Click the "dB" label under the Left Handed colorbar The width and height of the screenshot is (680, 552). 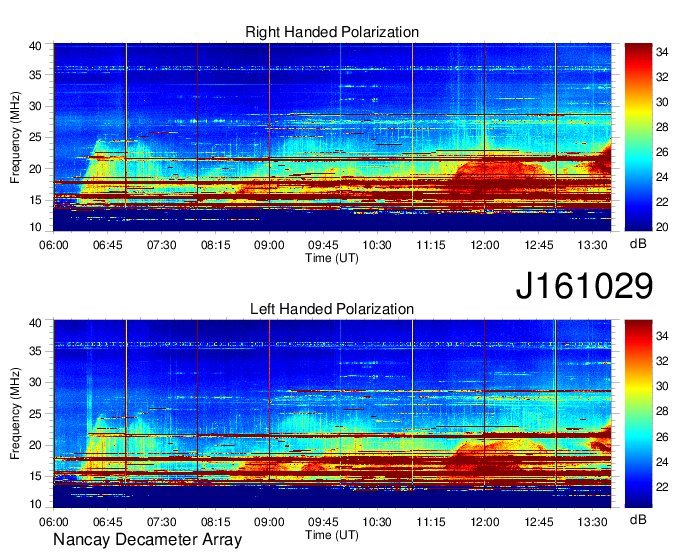click(638, 519)
